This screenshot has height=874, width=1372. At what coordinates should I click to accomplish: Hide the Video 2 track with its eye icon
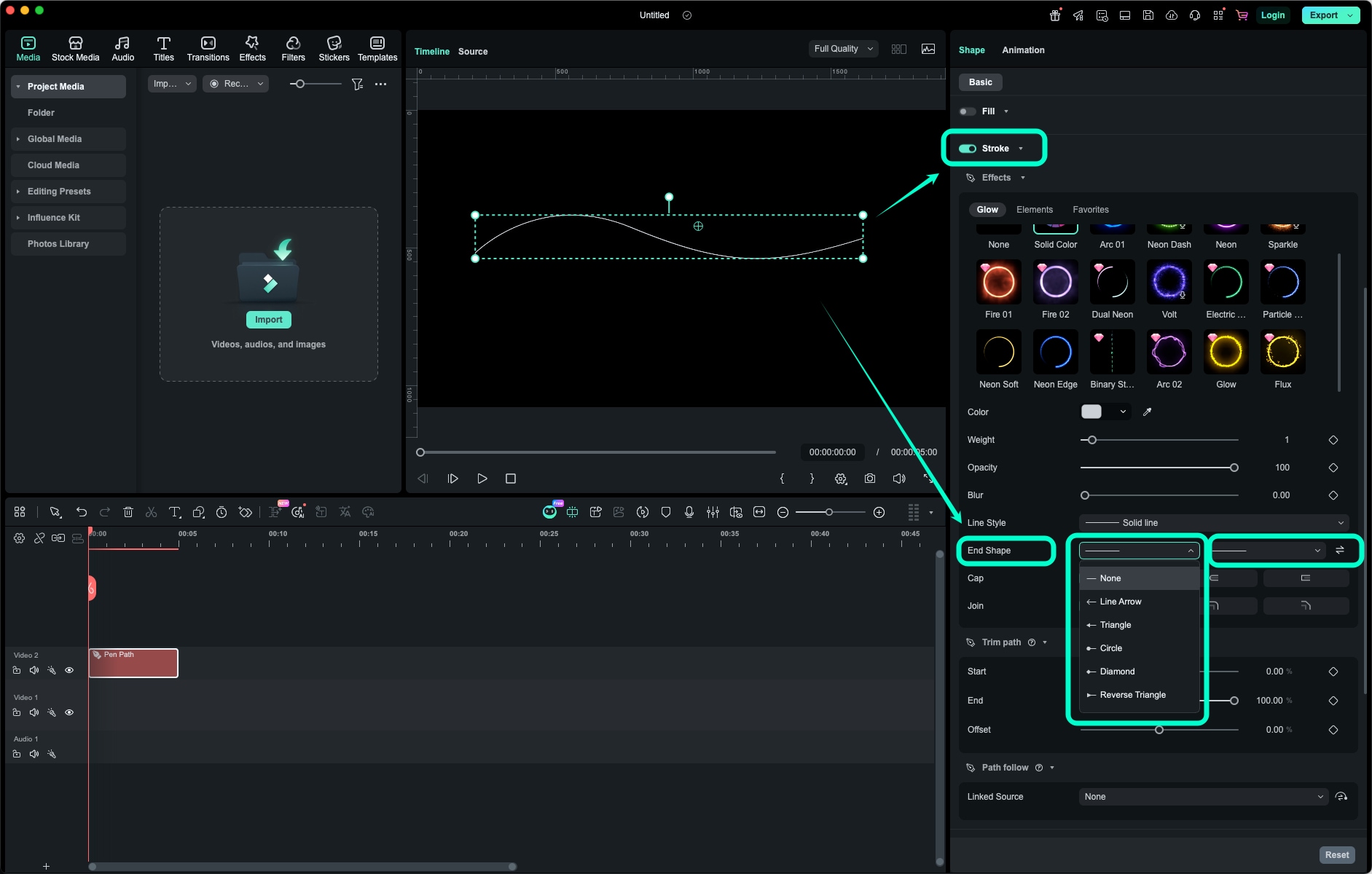69,669
